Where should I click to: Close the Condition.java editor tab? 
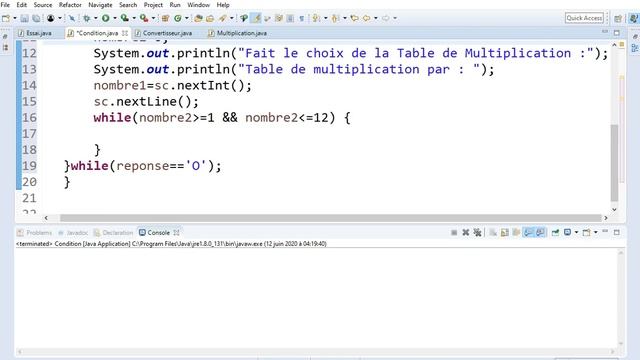(x=124, y=33)
